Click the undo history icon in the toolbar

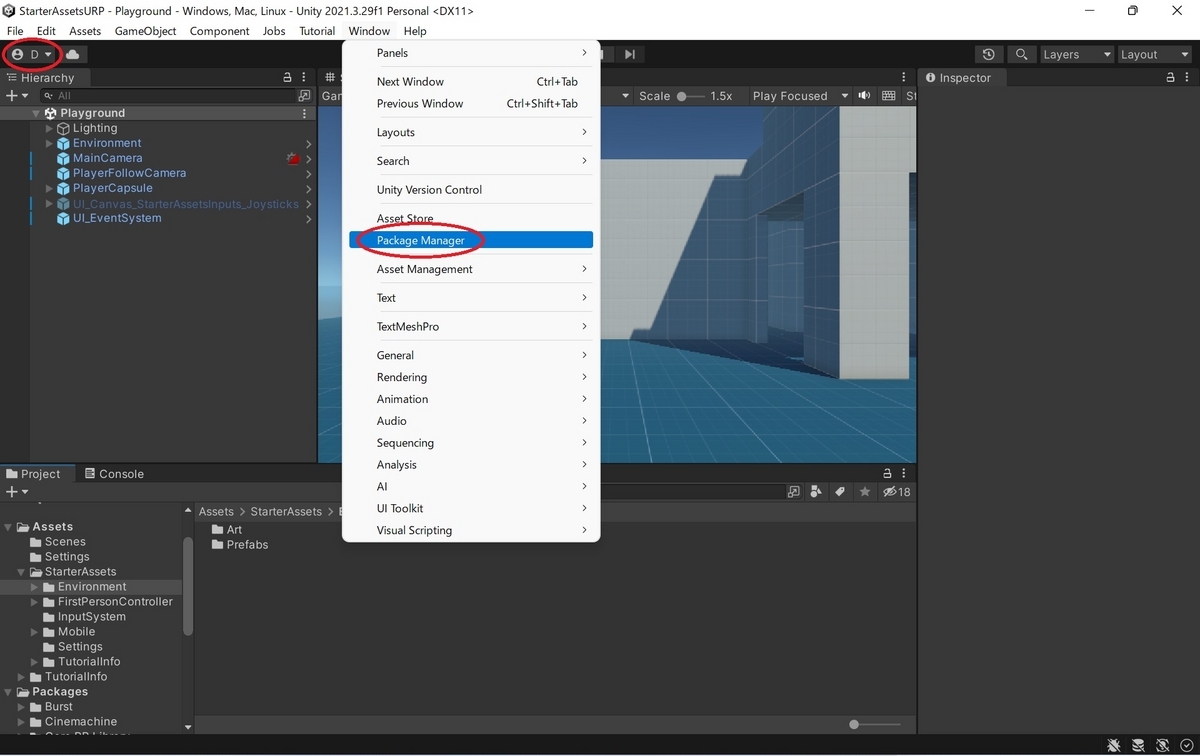(x=988, y=54)
